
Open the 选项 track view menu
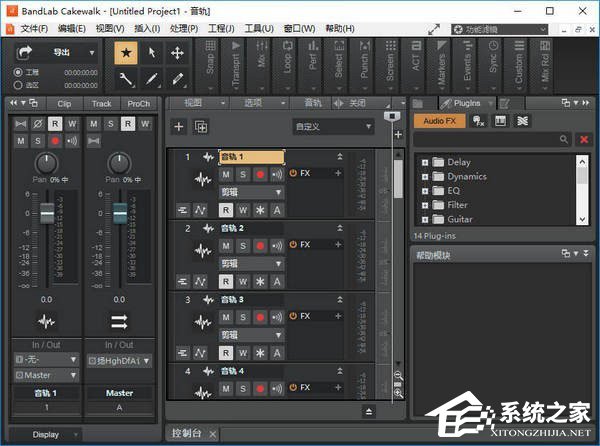259,103
